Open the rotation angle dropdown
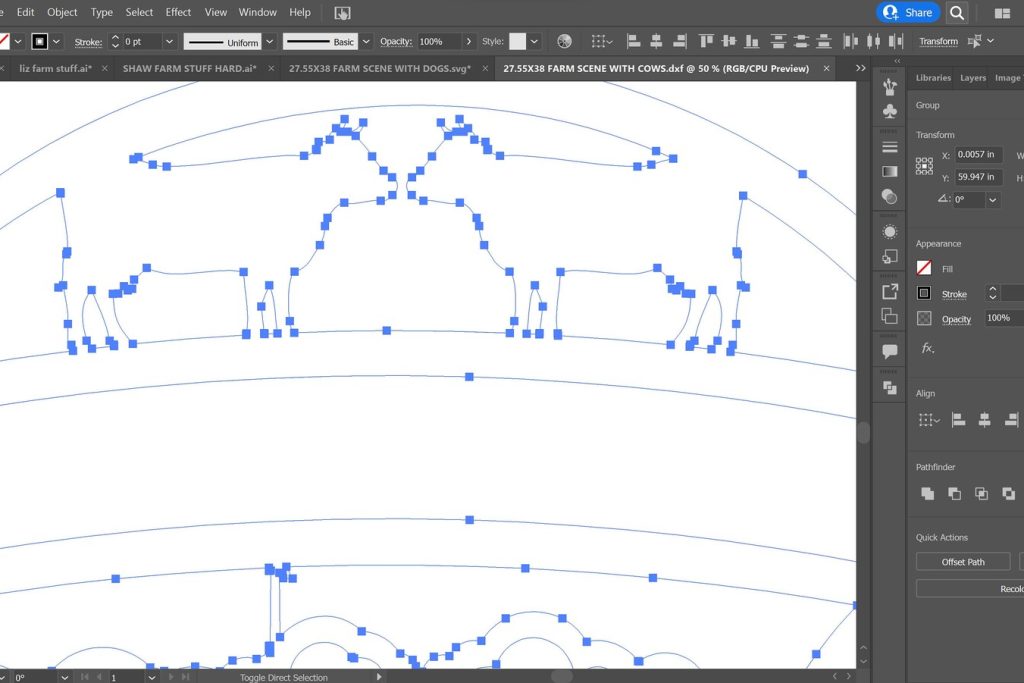The image size is (1024, 683). tap(992, 200)
